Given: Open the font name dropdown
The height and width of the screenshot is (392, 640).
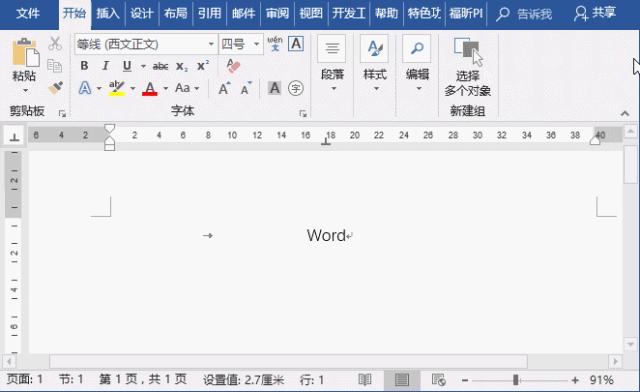Looking at the screenshot, I should tap(211, 44).
